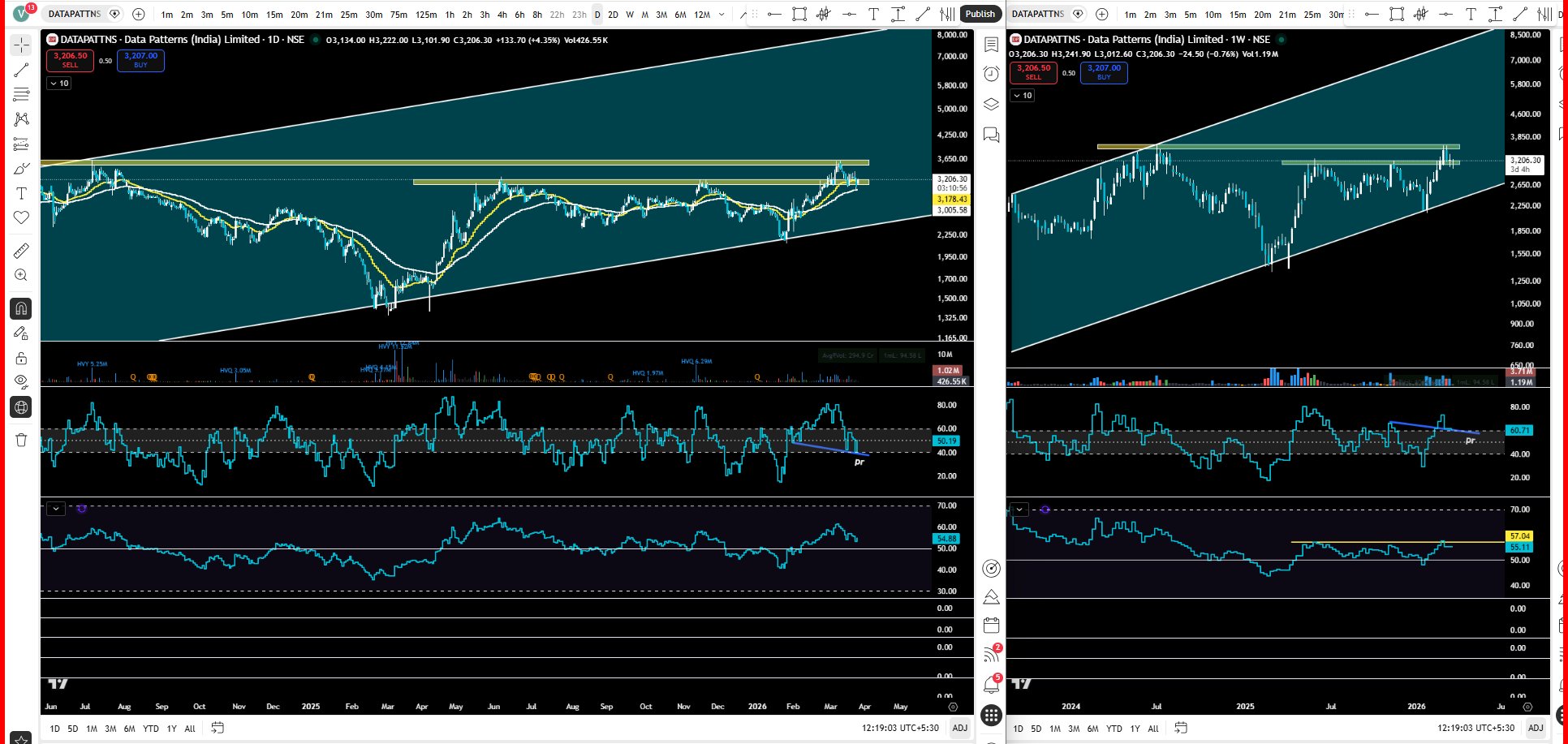This screenshot has width=1568, height=744.
Task: Expand the interval list dropdown arrow
Action: tap(722, 15)
